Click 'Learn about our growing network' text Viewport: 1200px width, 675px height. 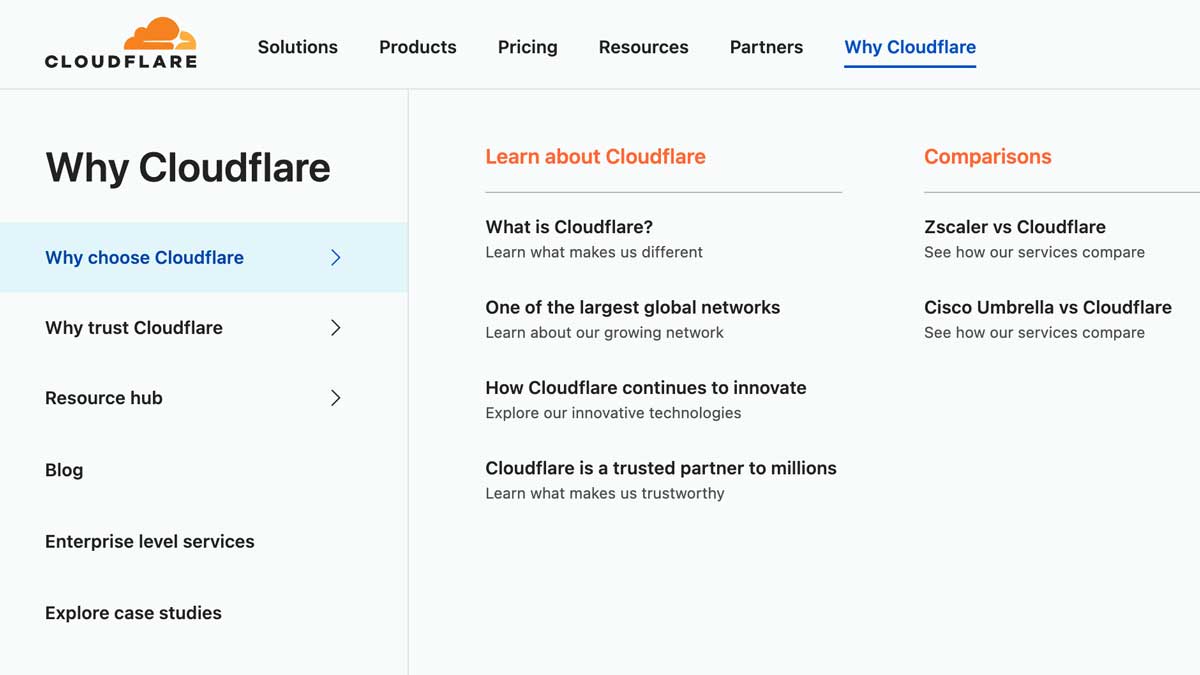click(605, 332)
